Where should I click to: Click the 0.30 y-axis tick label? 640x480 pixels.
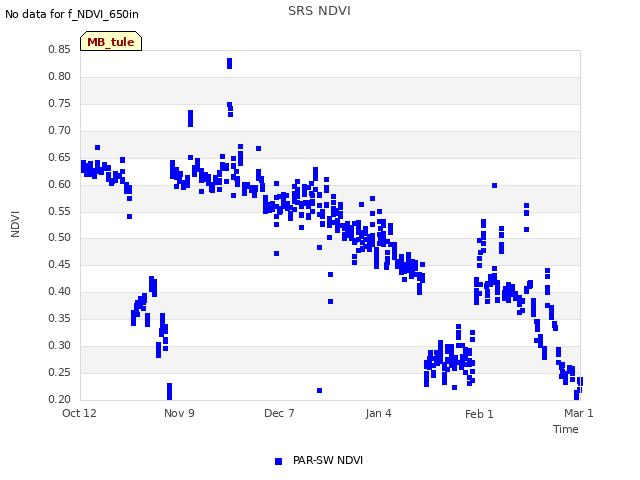click(x=60, y=345)
